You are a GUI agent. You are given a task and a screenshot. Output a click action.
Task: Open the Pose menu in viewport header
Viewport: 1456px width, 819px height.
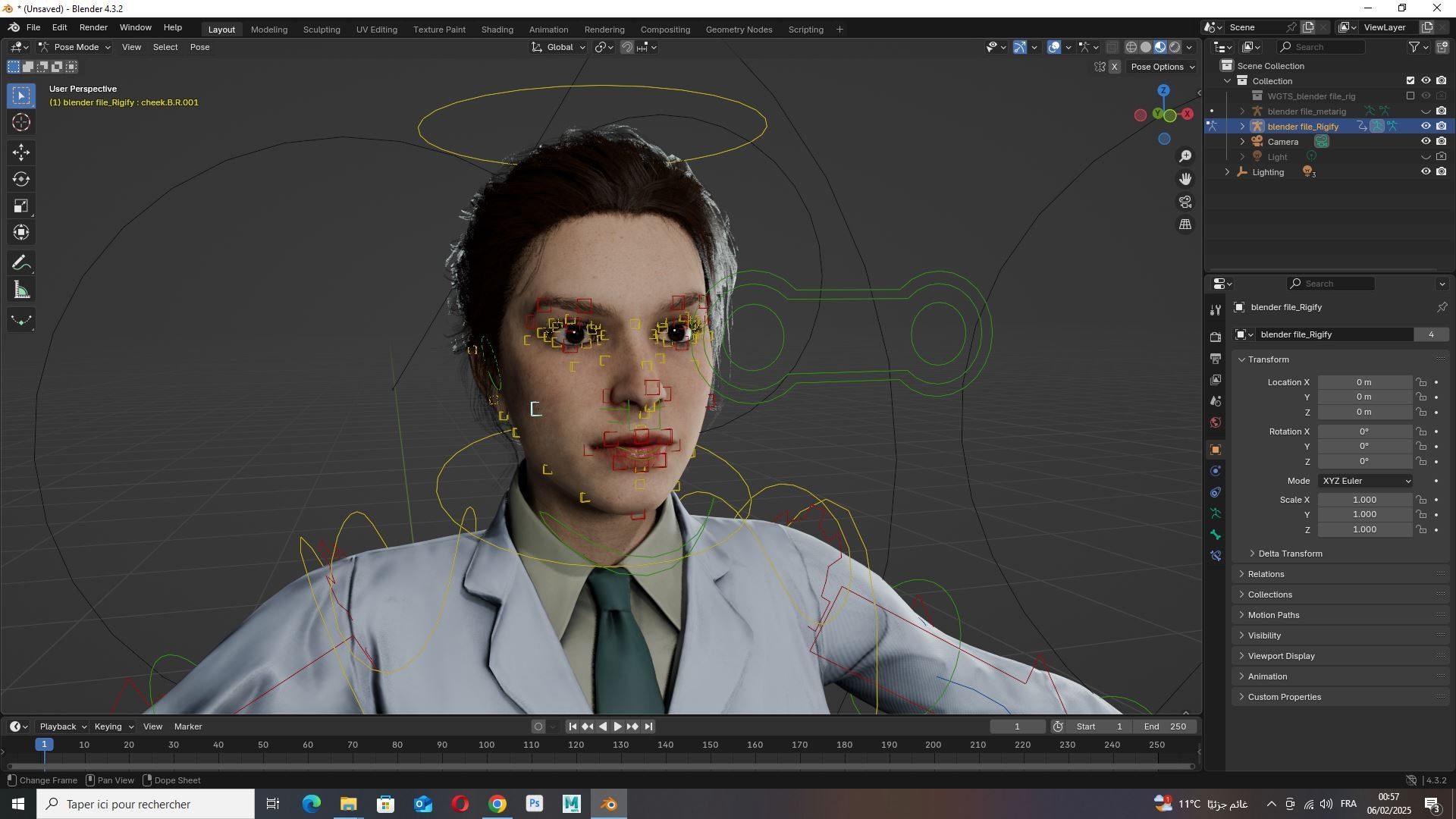click(x=199, y=47)
